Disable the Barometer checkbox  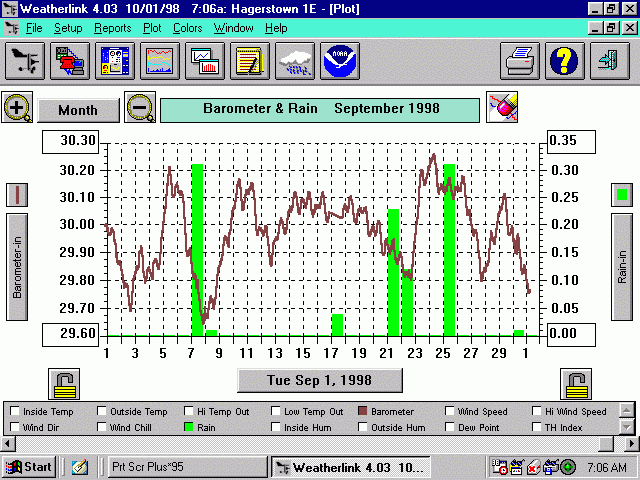[x=362, y=411]
